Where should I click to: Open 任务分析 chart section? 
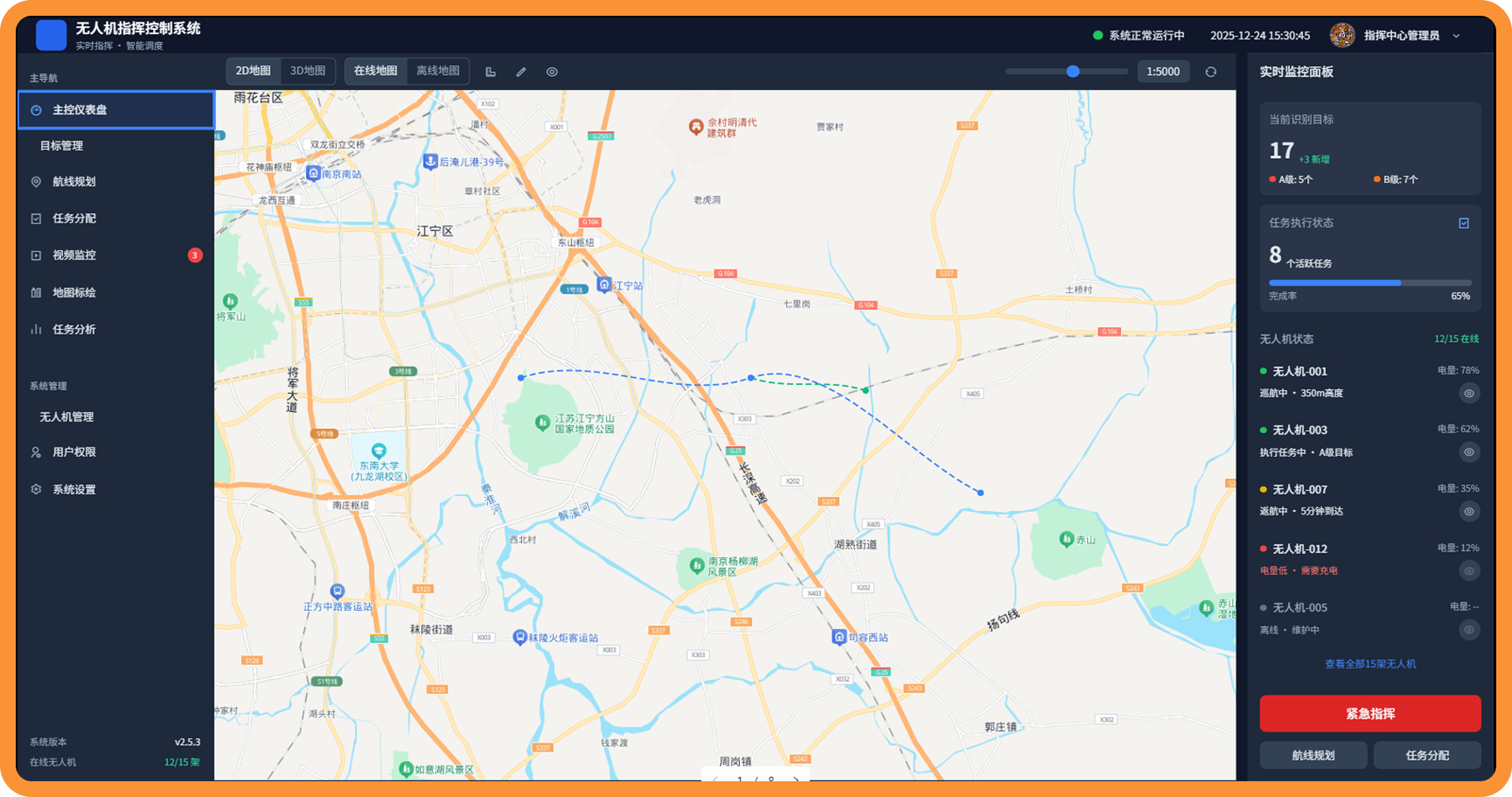[x=74, y=329]
